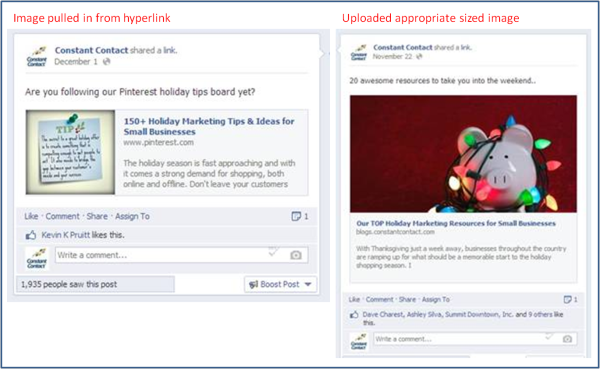Click blogs.constantcontact.com domain text
This screenshot has height=369, width=600.
click(x=395, y=232)
